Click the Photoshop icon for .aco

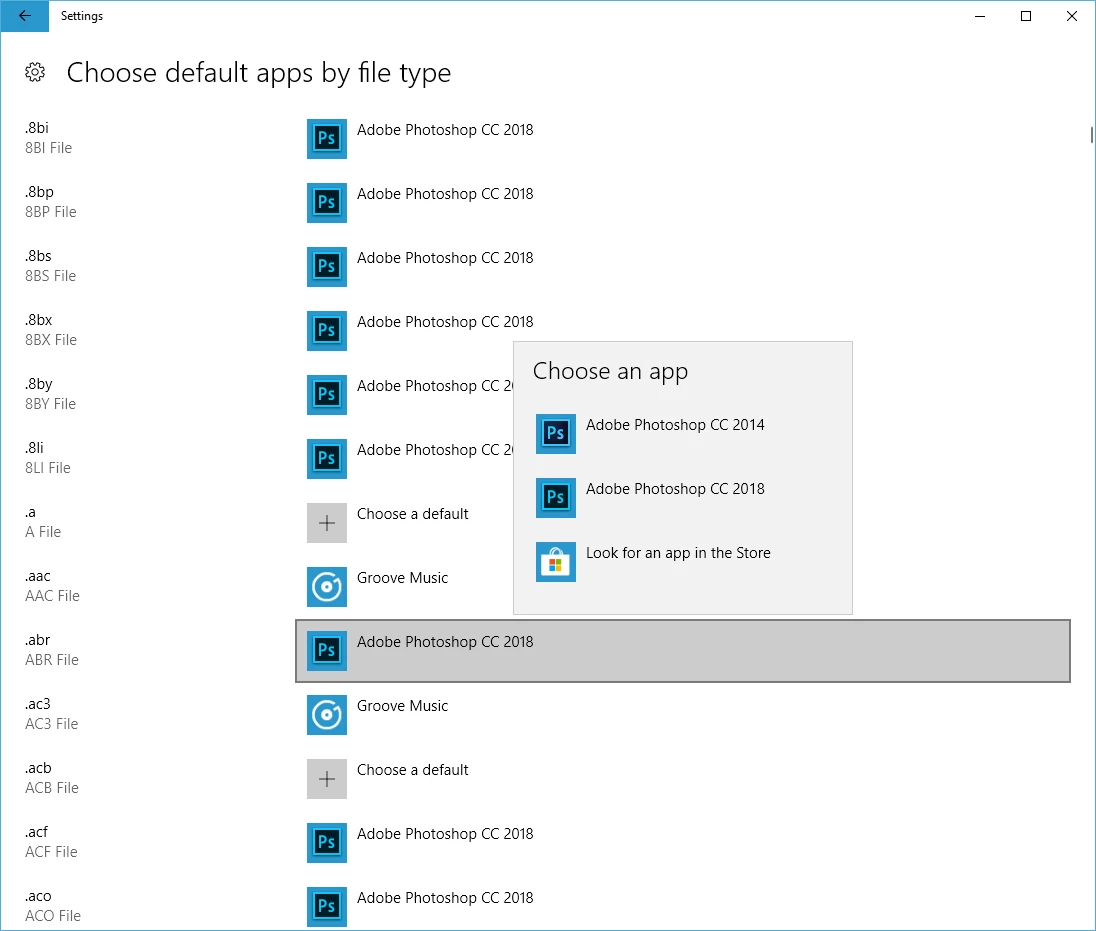tap(326, 907)
